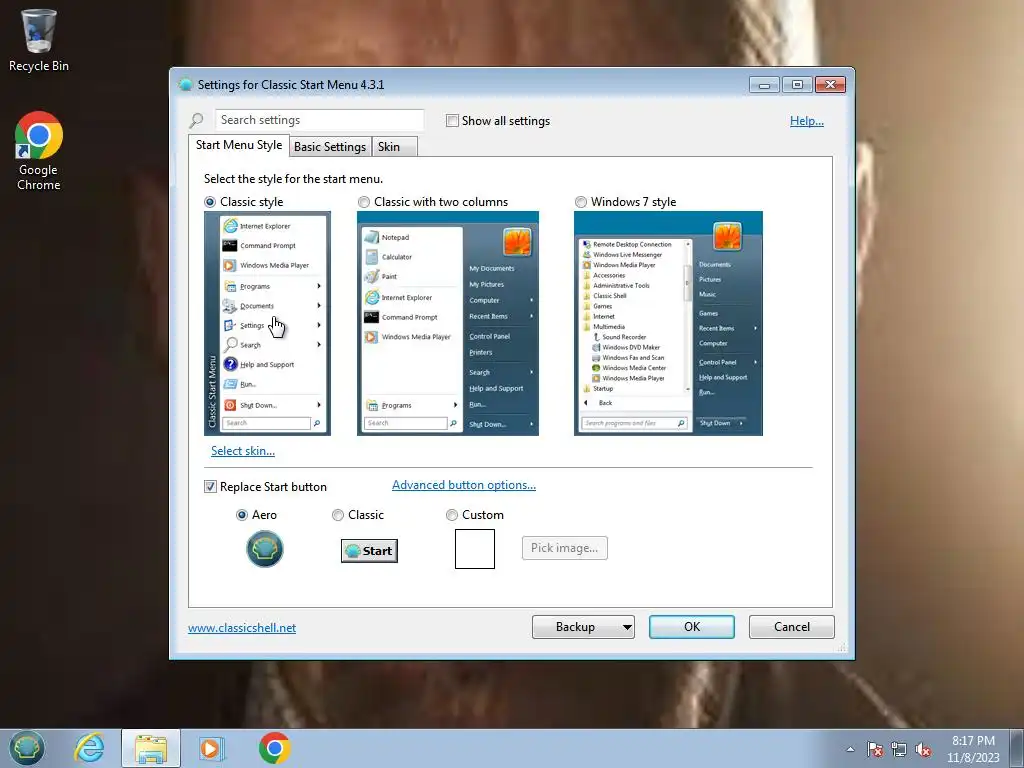Screen dimensions: 1024x768
Task: Minimize the Classic Start Menu settings window
Action: tap(764, 85)
